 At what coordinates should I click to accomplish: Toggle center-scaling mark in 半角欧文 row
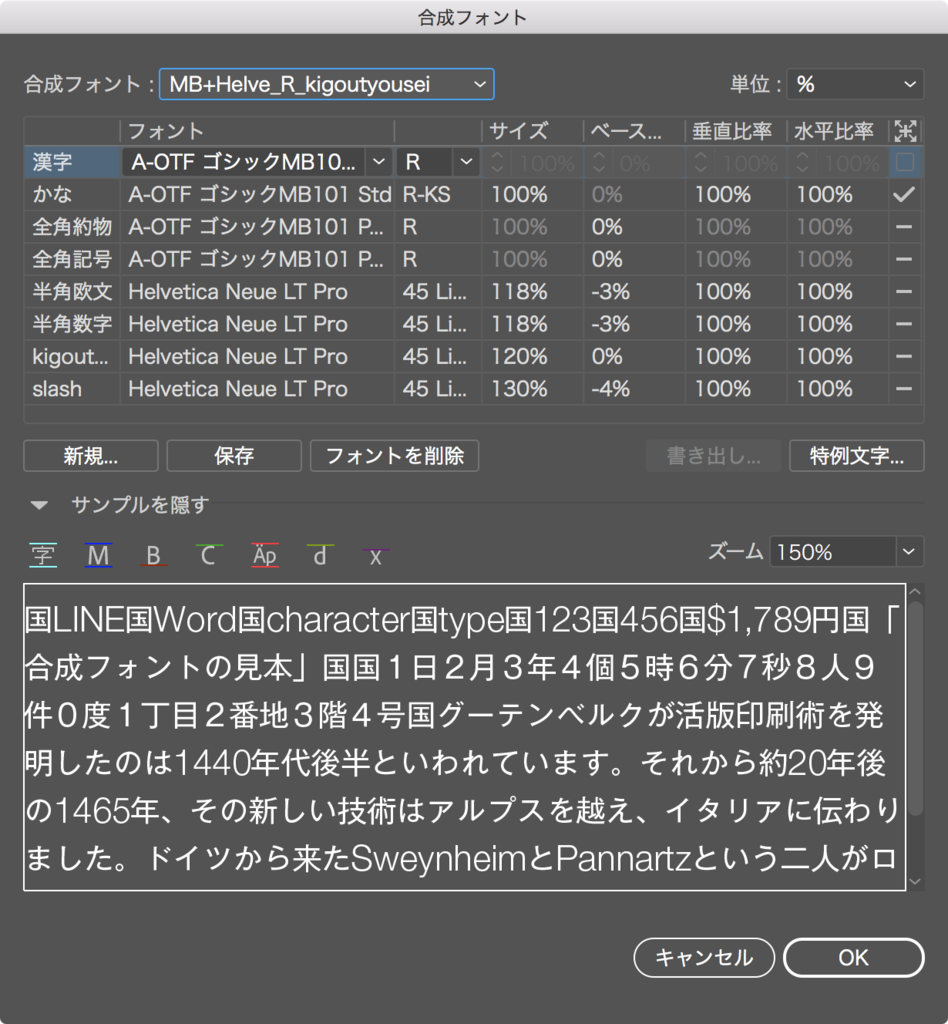coord(904,291)
